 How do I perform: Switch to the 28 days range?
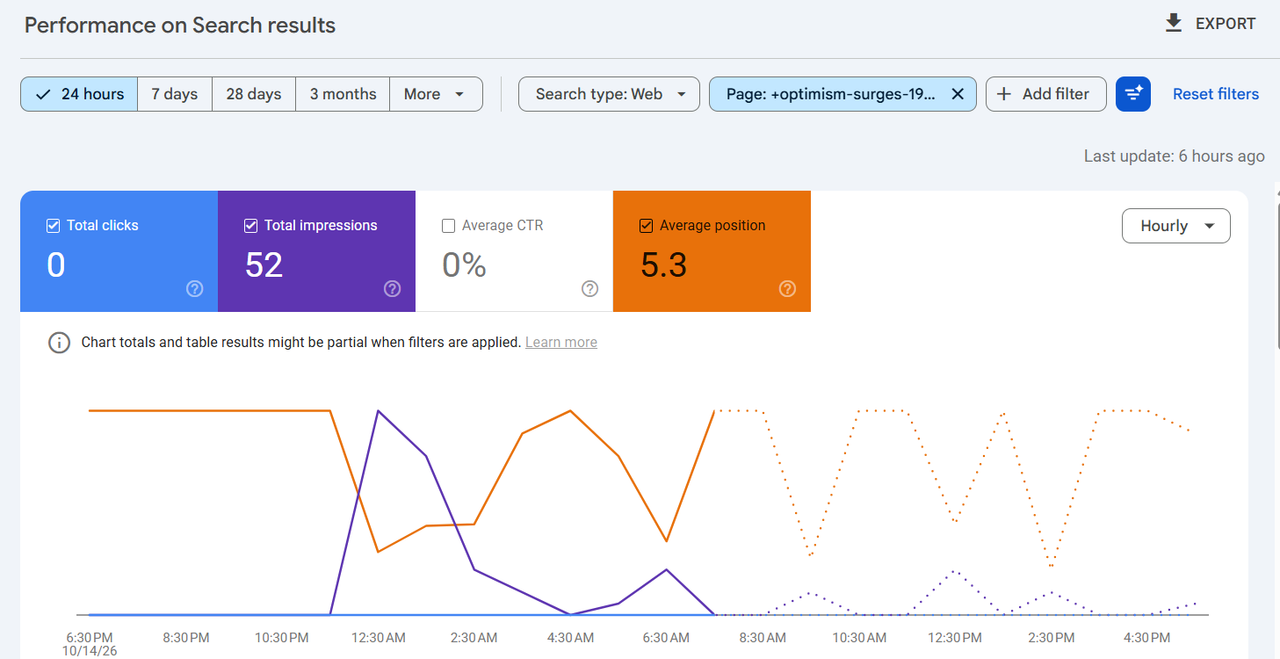254,94
